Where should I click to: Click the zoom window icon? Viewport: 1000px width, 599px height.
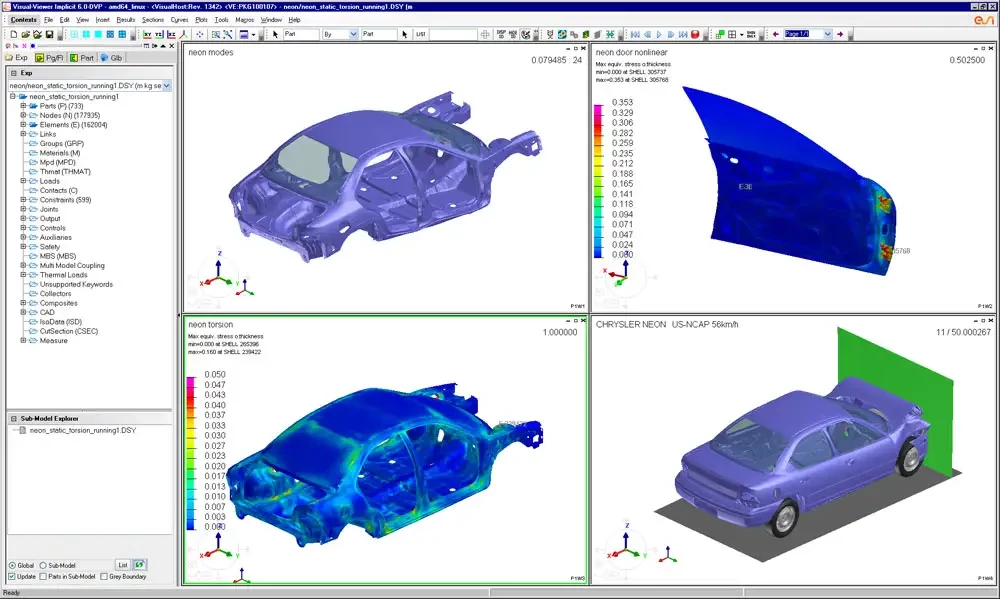[216, 34]
